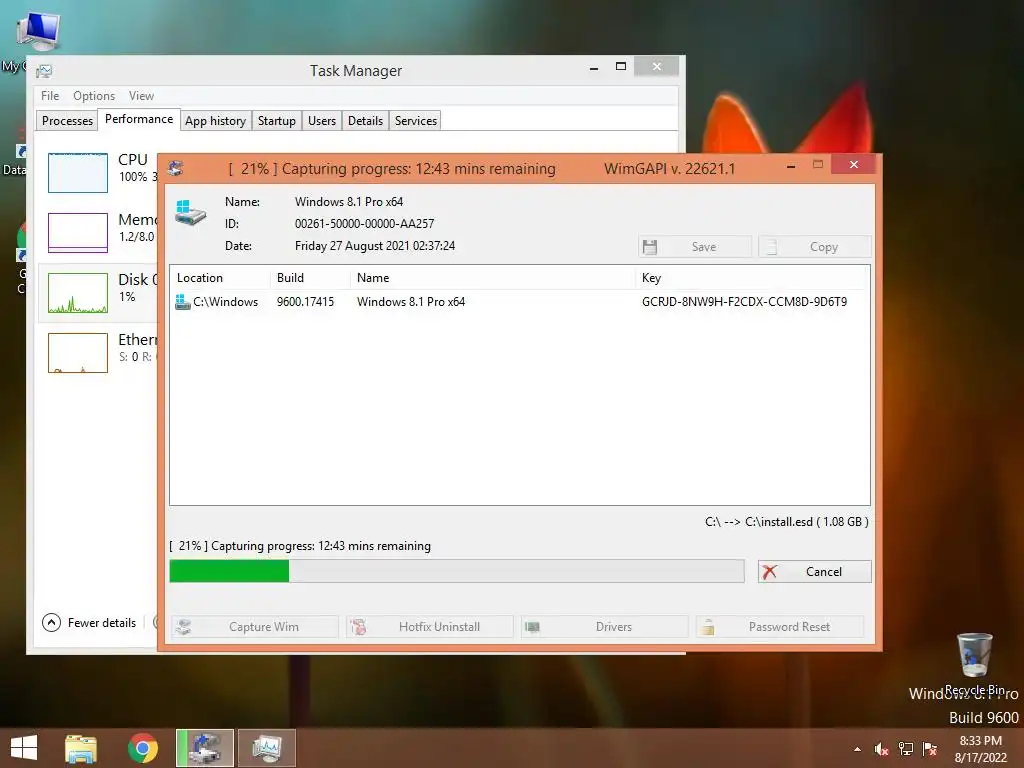This screenshot has width=1024, height=768.
Task: Click the Capture Wim button
Action: pos(255,627)
